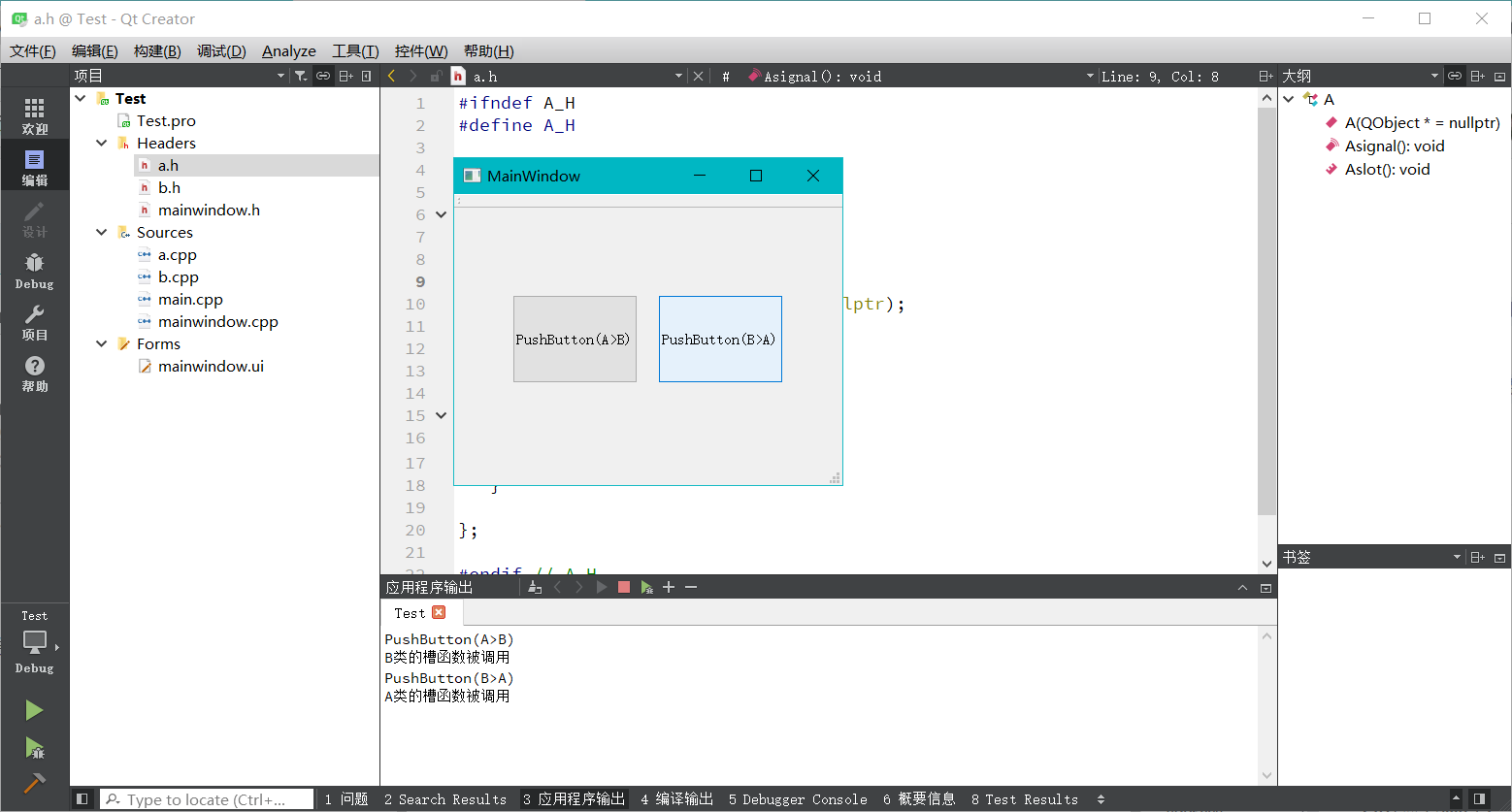
Task: Open 4 编译输出 compile output pane
Action: [x=676, y=798]
